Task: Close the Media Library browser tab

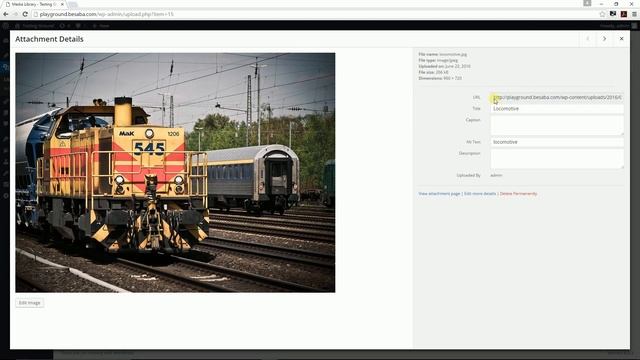Action: coord(62,4)
